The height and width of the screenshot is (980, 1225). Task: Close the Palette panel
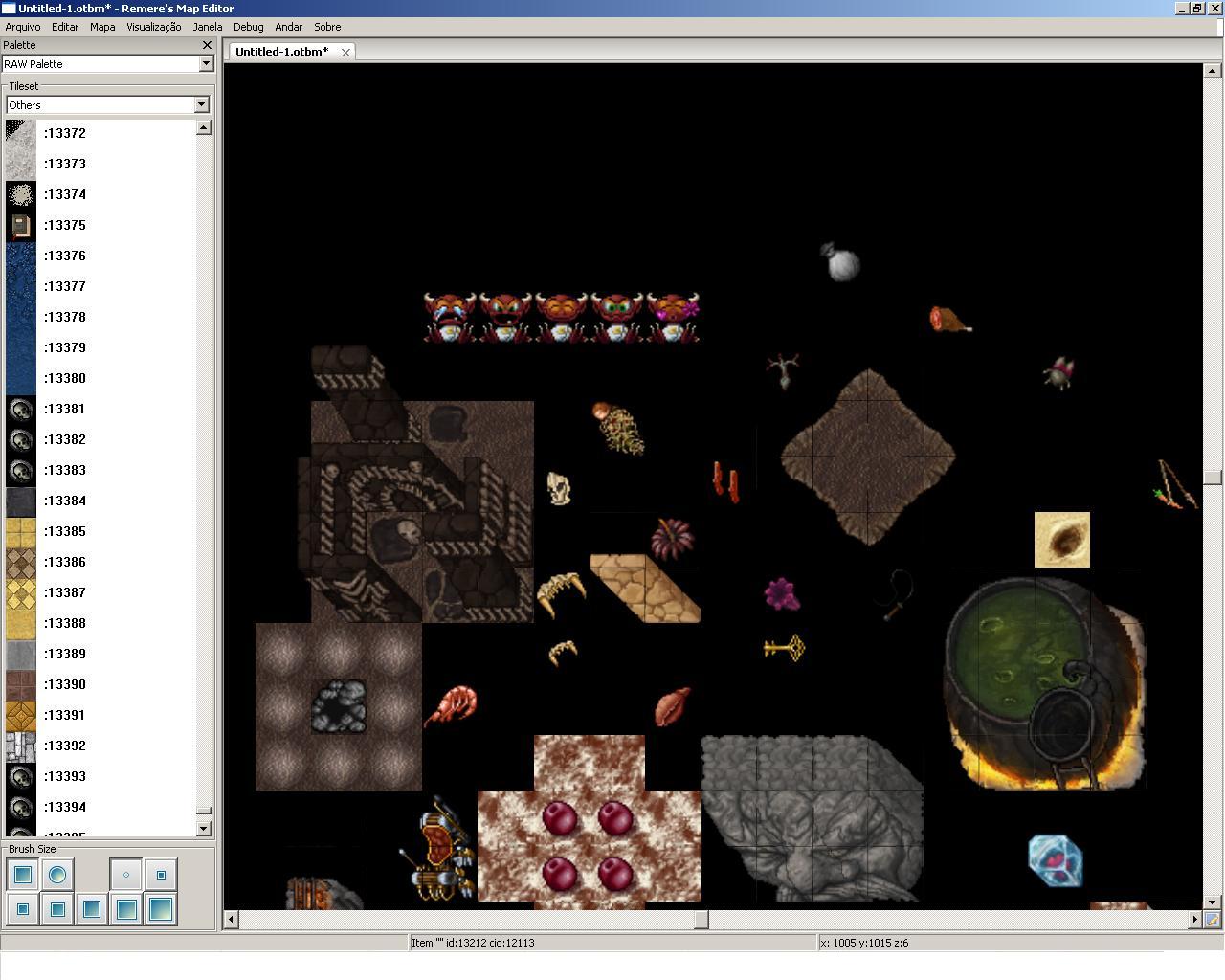(x=207, y=45)
